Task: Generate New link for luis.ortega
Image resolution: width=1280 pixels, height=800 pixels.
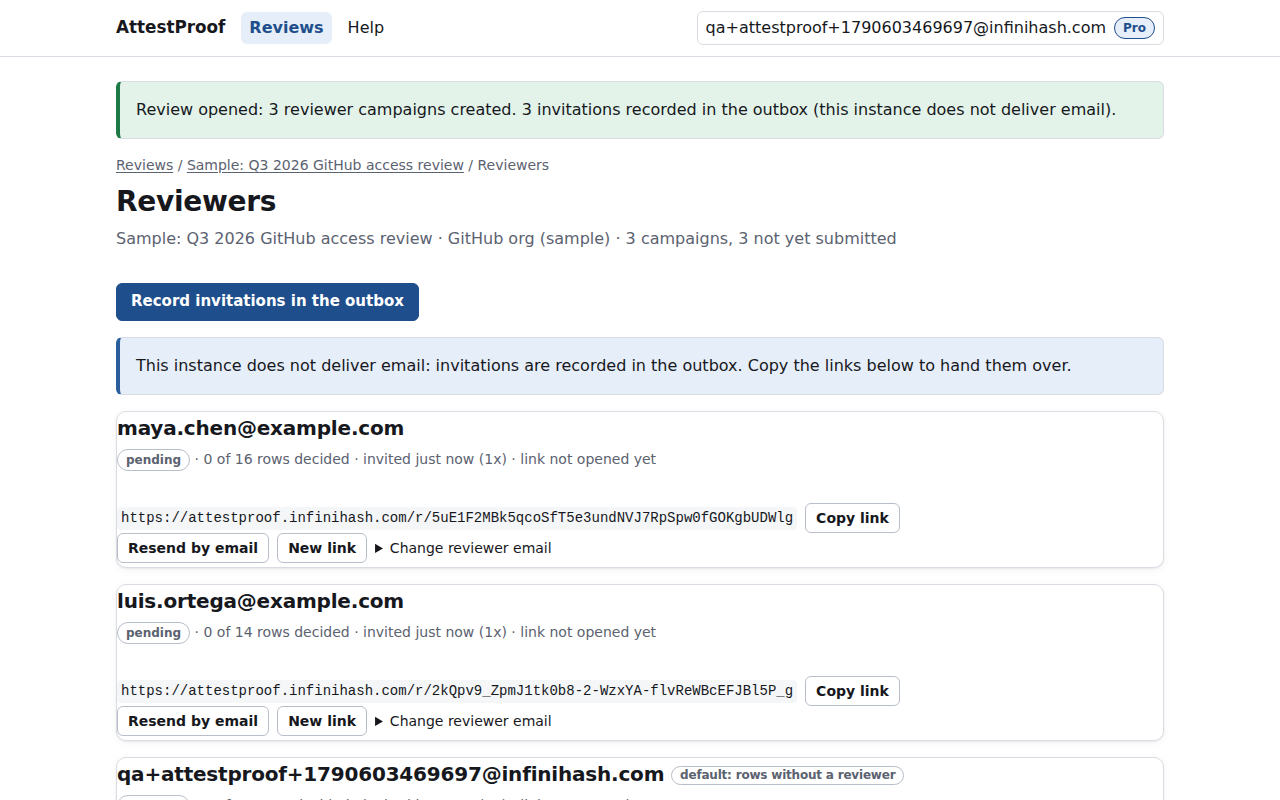Action: pyautogui.click(x=322, y=721)
